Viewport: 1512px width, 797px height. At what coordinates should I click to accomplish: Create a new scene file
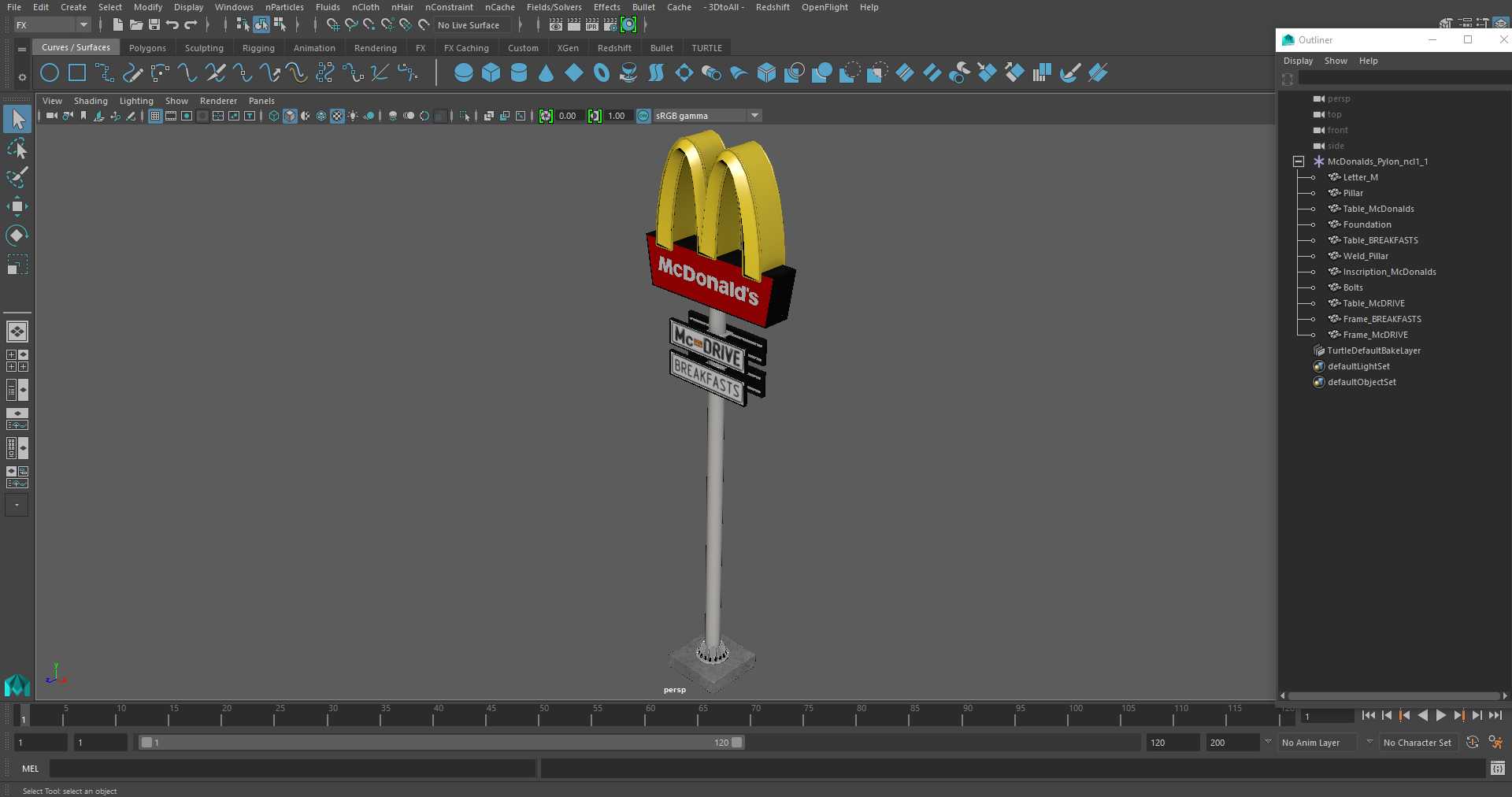point(117,25)
